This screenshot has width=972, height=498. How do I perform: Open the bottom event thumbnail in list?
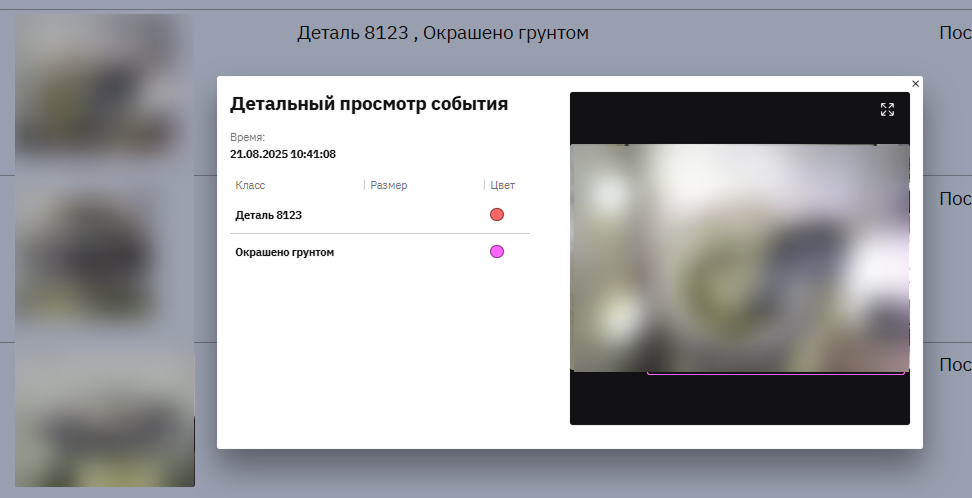coord(104,418)
